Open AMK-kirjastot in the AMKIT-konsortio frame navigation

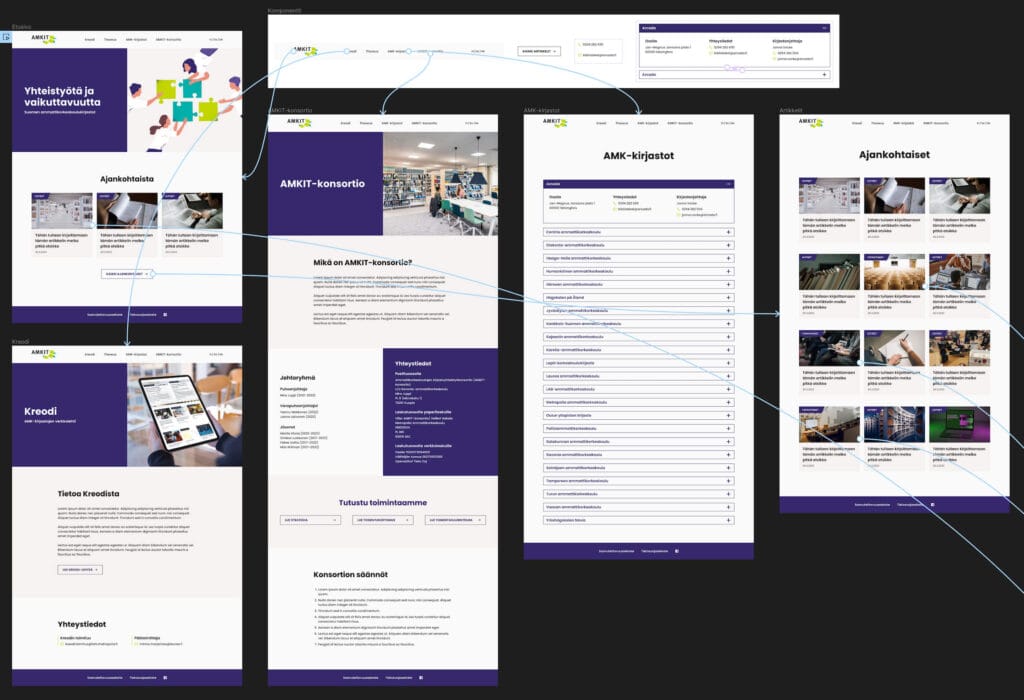(392, 123)
